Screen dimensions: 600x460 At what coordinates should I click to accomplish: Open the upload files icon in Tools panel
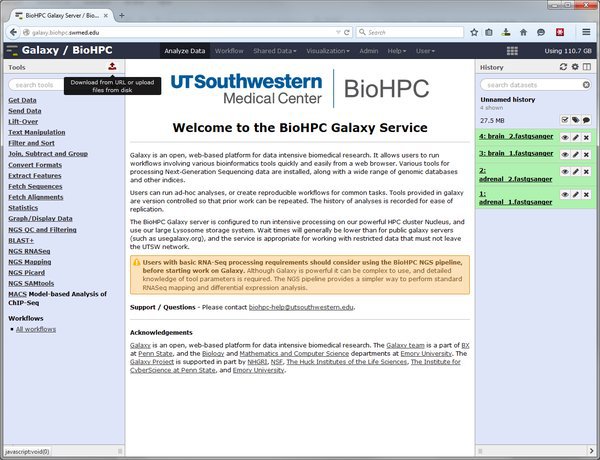click(x=112, y=66)
